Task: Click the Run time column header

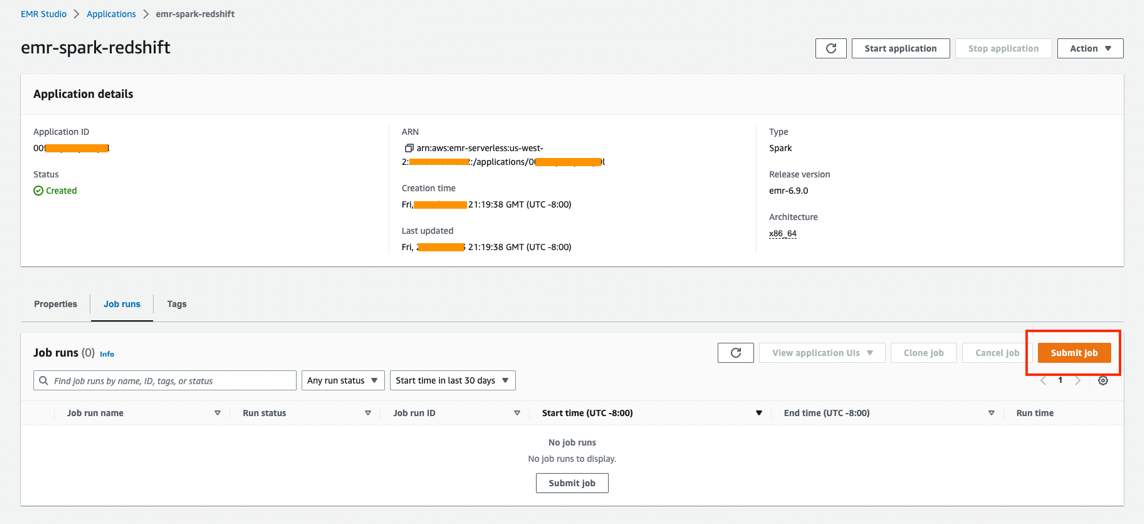Action: (x=1035, y=413)
